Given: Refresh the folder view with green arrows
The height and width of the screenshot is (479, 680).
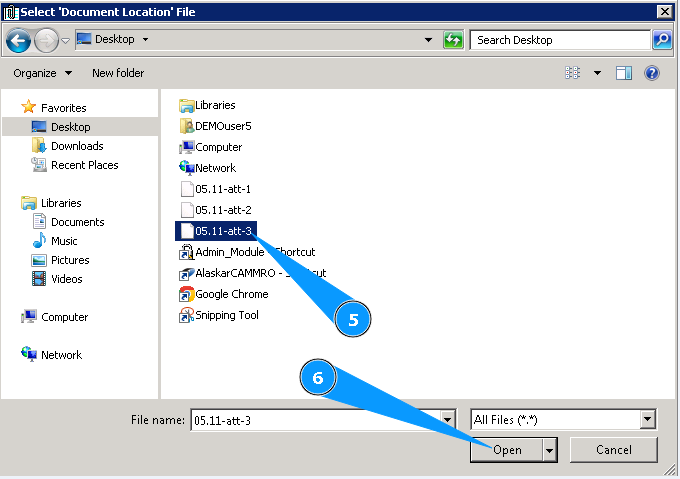Looking at the screenshot, I should [453, 40].
